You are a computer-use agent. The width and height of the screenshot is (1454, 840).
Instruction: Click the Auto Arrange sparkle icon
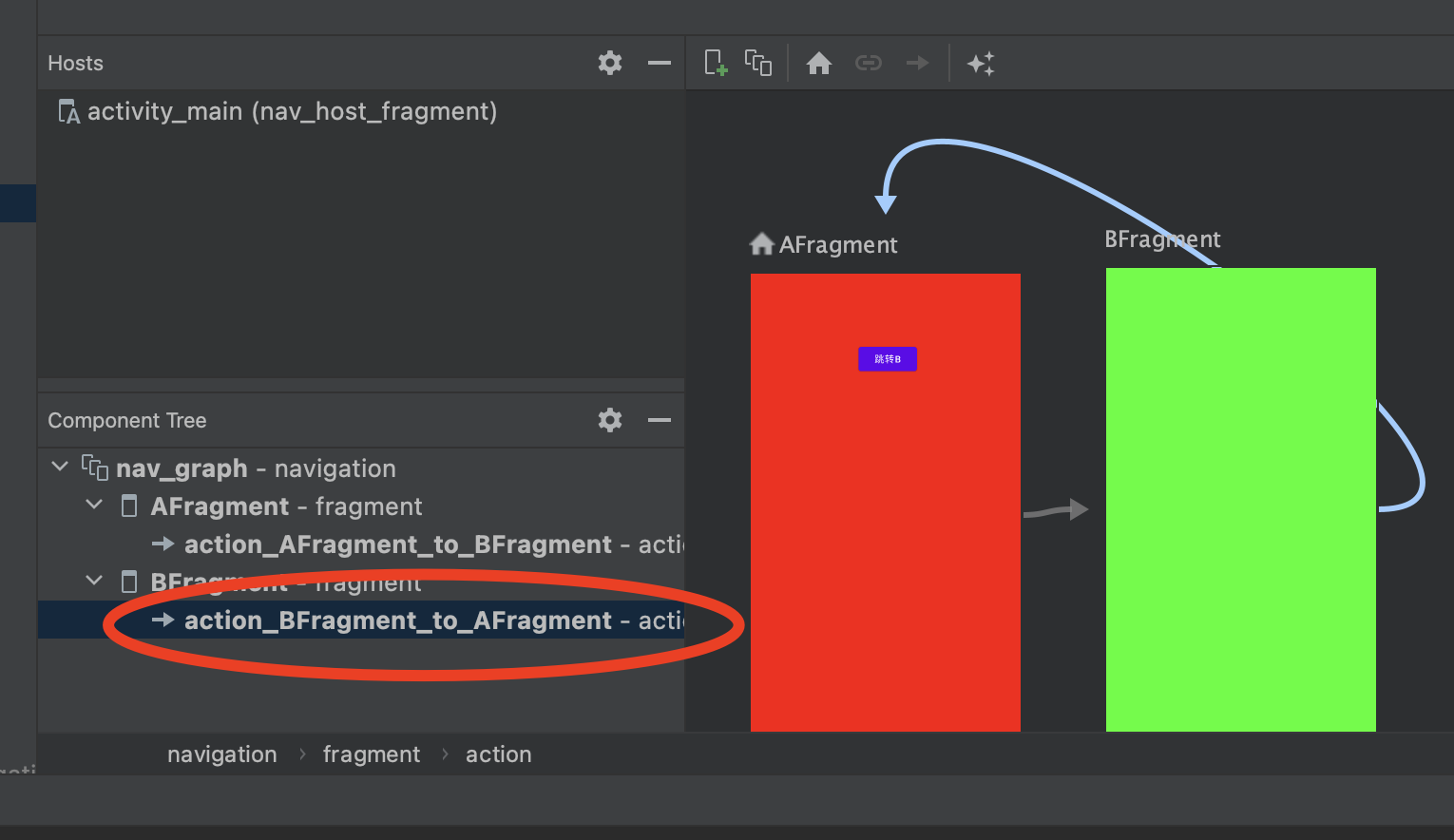pyautogui.click(x=981, y=64)
